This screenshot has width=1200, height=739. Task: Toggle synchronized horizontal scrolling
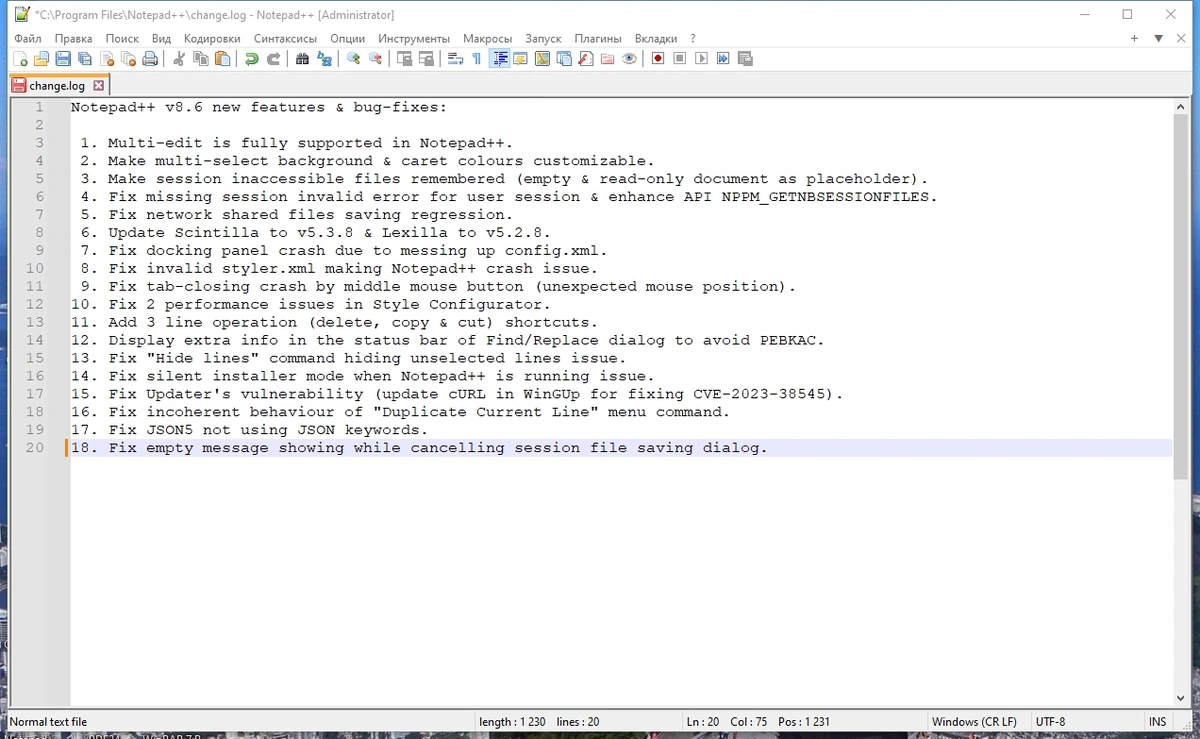pos(426,59)
